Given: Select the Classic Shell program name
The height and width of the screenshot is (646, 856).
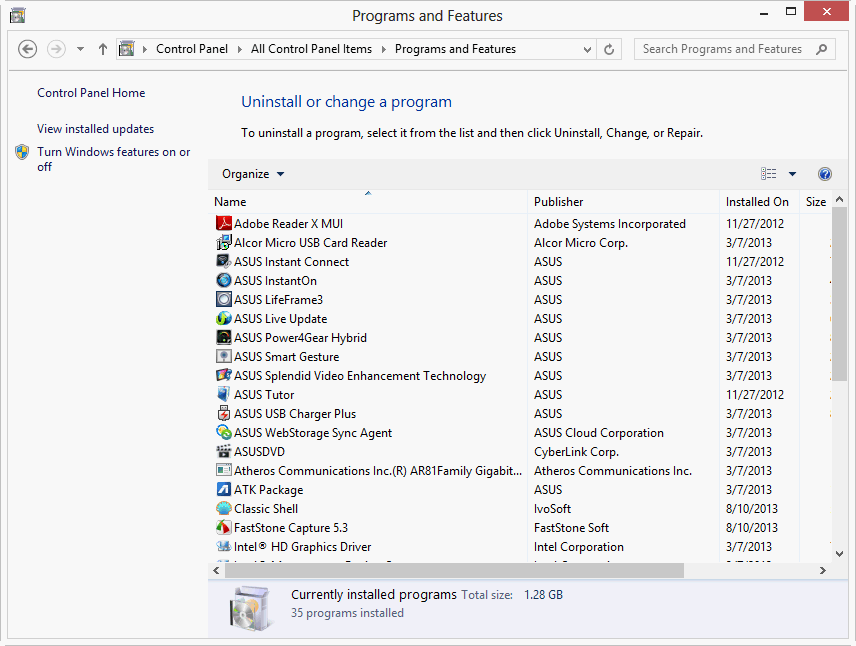Looking at the screenshot, I should tap(266, 509).
